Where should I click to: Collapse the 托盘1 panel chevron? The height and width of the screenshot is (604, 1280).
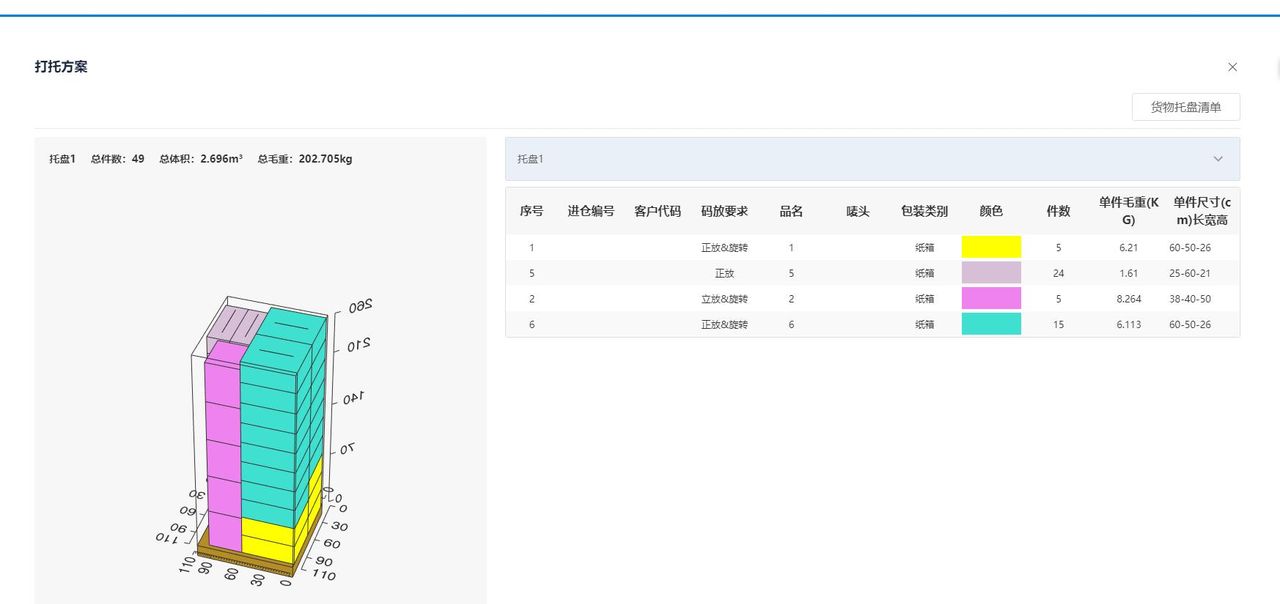1218,158
